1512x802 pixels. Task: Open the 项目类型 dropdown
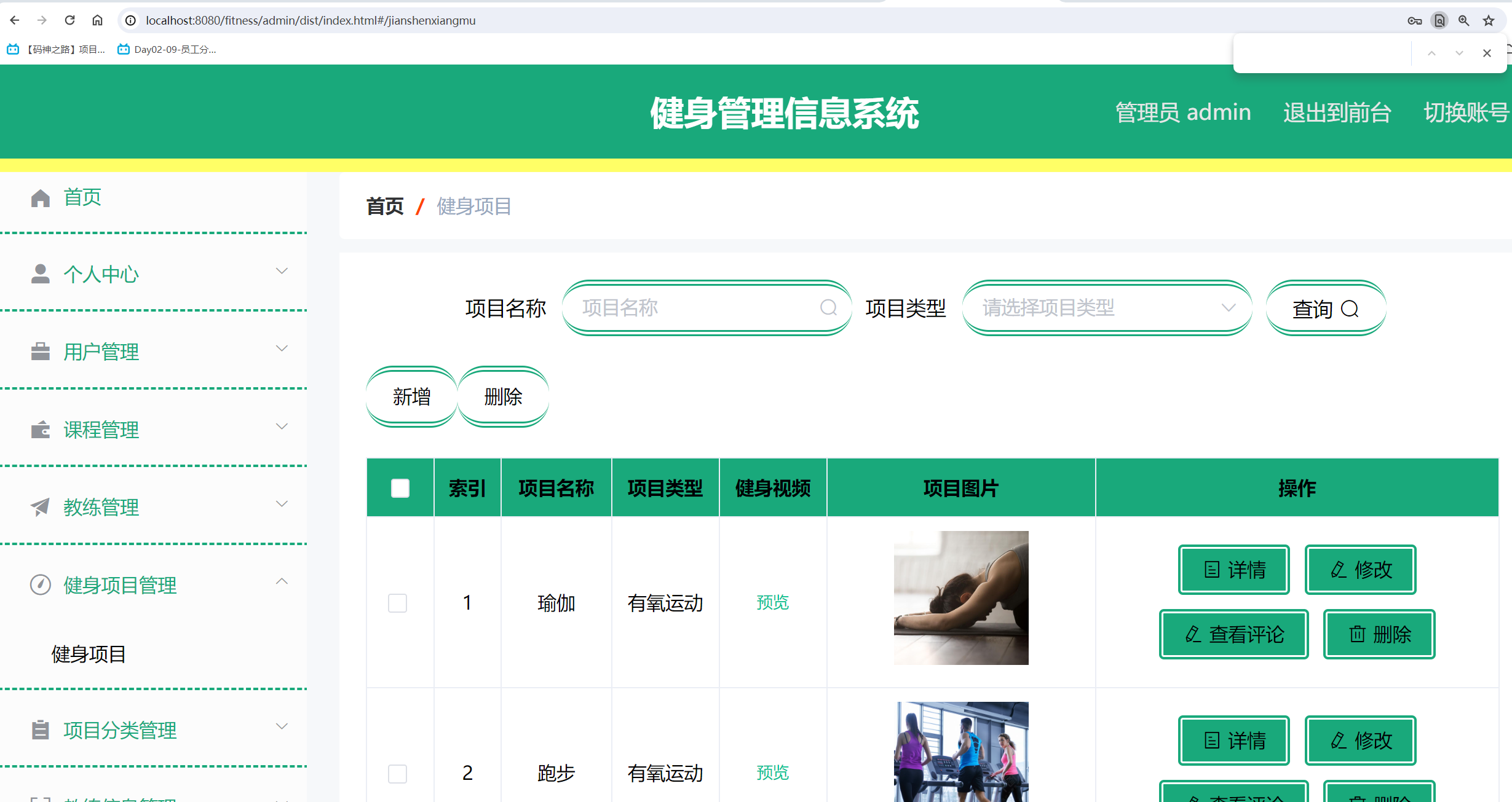pyautogui.click(x=1106, y=308)
